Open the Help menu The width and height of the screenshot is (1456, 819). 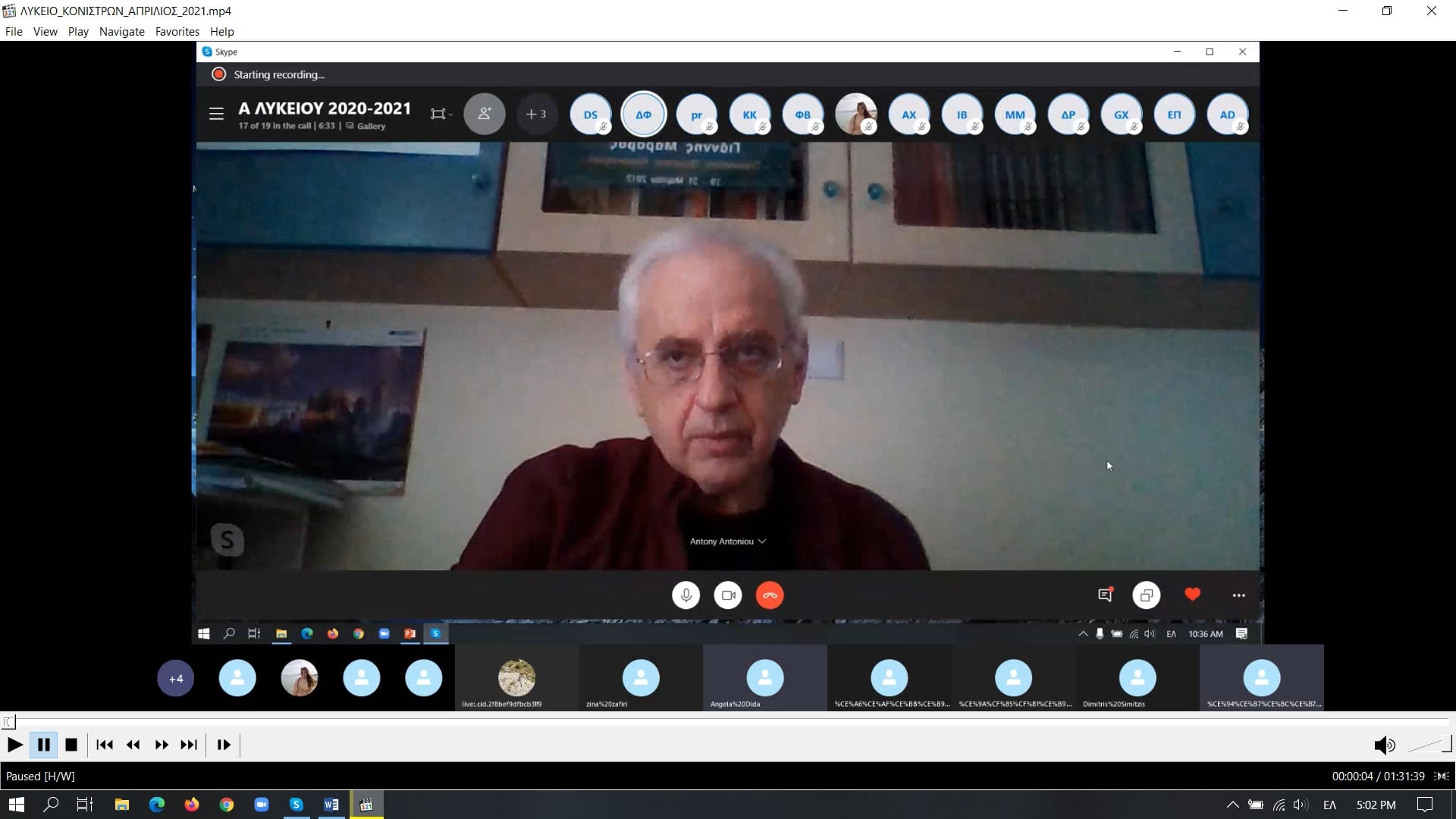[221, 31]
